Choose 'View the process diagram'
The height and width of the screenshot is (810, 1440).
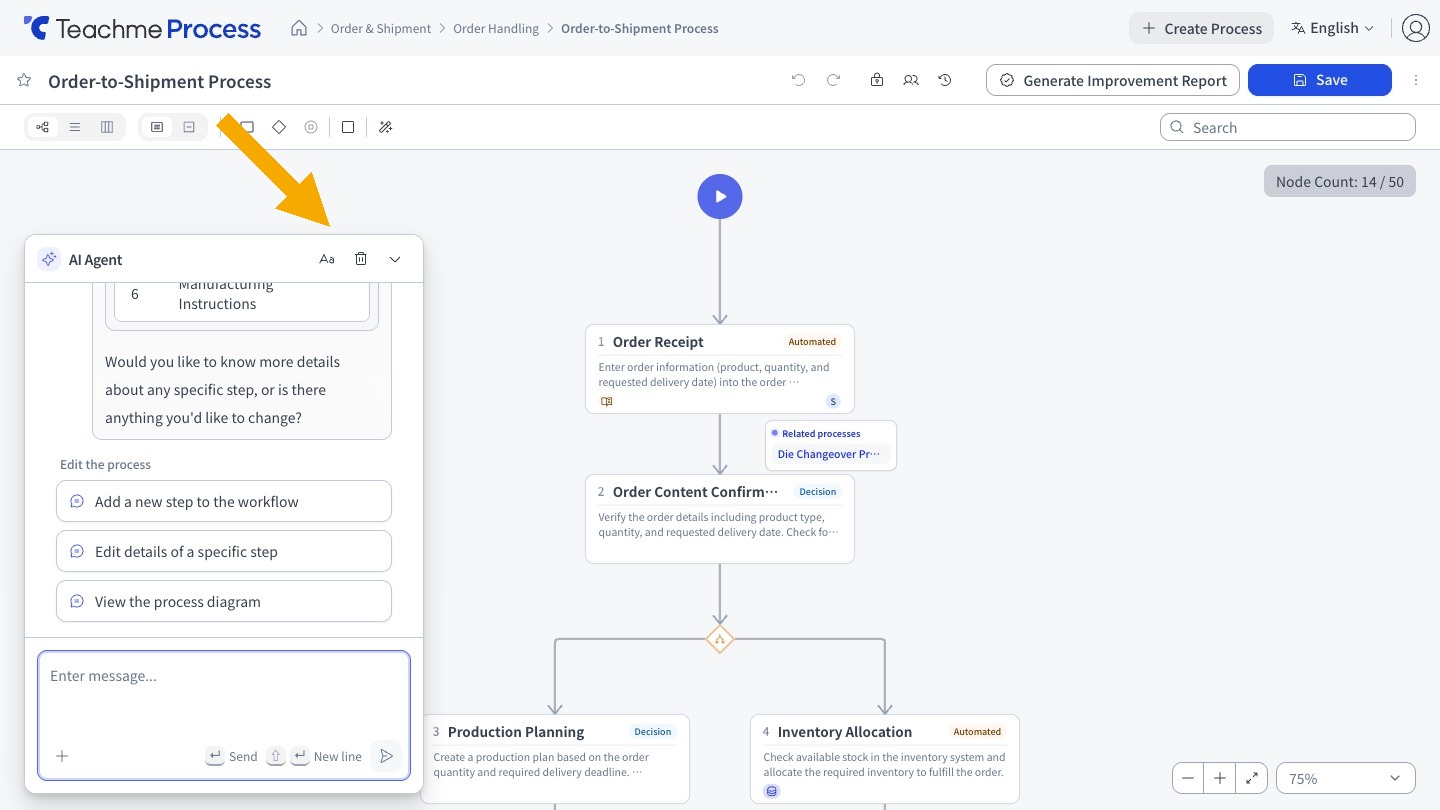224,601
